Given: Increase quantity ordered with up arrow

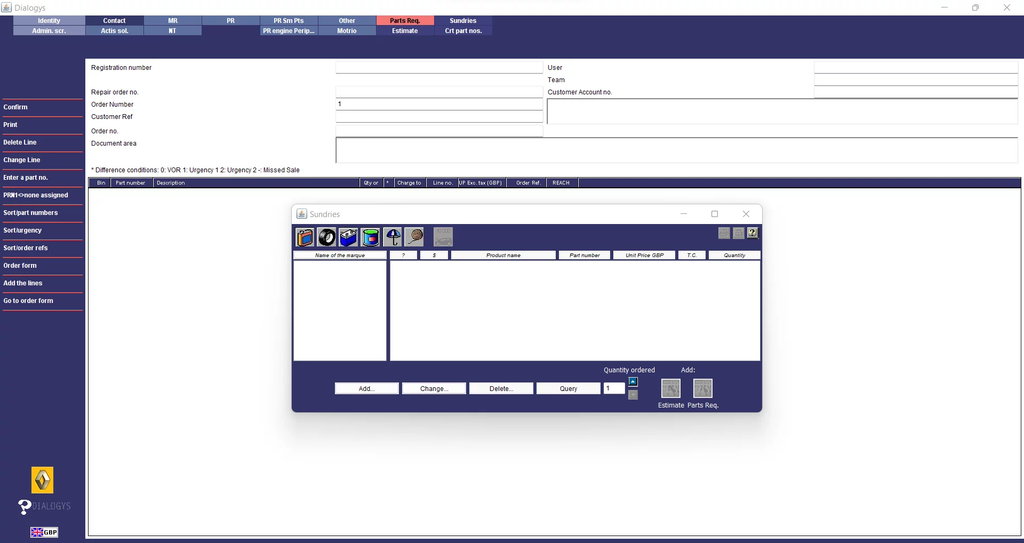Looking at the screenshot, I should [x=632, y=381].
